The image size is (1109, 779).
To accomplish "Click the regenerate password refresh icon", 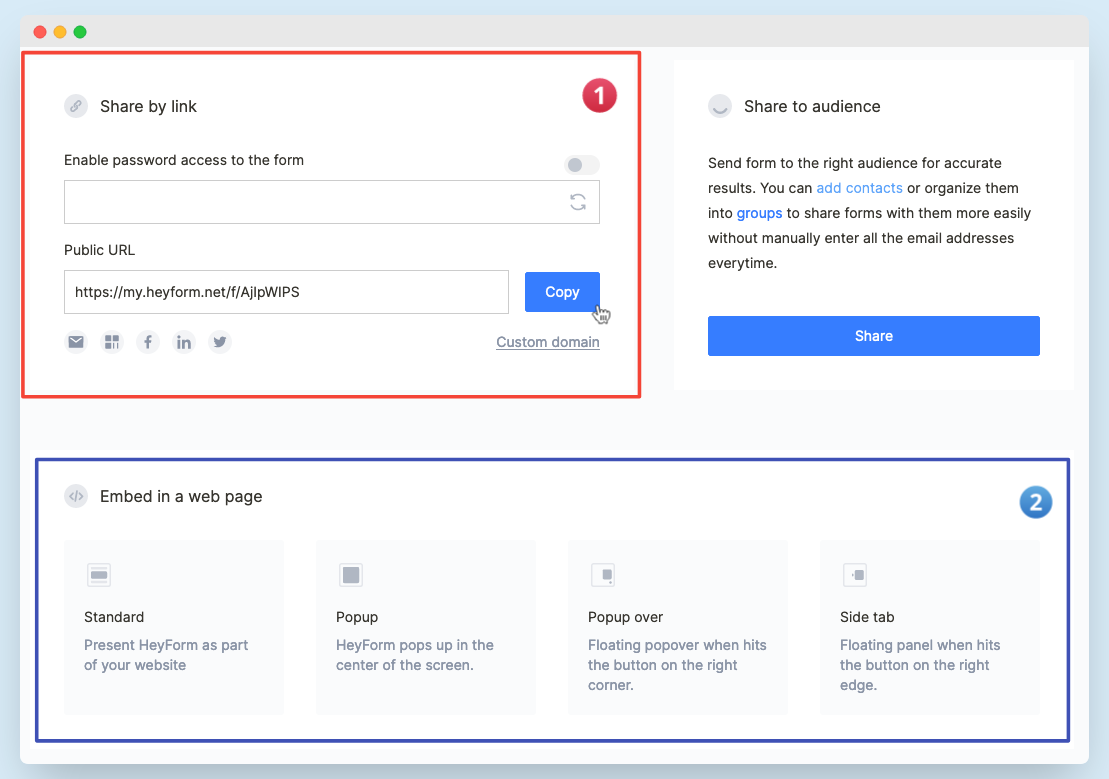I will (x=578, y=202).
